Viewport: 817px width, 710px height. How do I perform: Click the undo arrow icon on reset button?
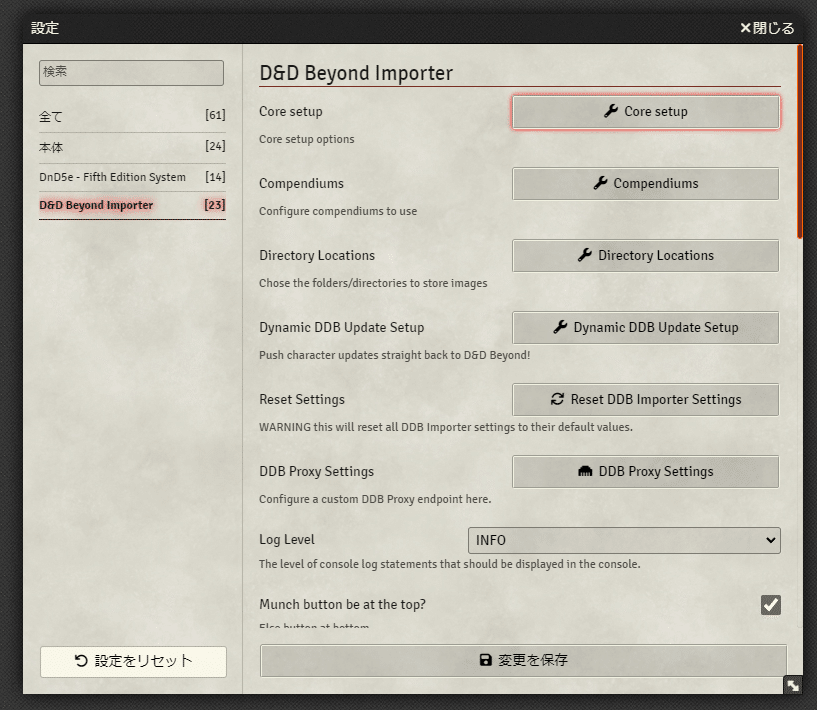point(81,661)
